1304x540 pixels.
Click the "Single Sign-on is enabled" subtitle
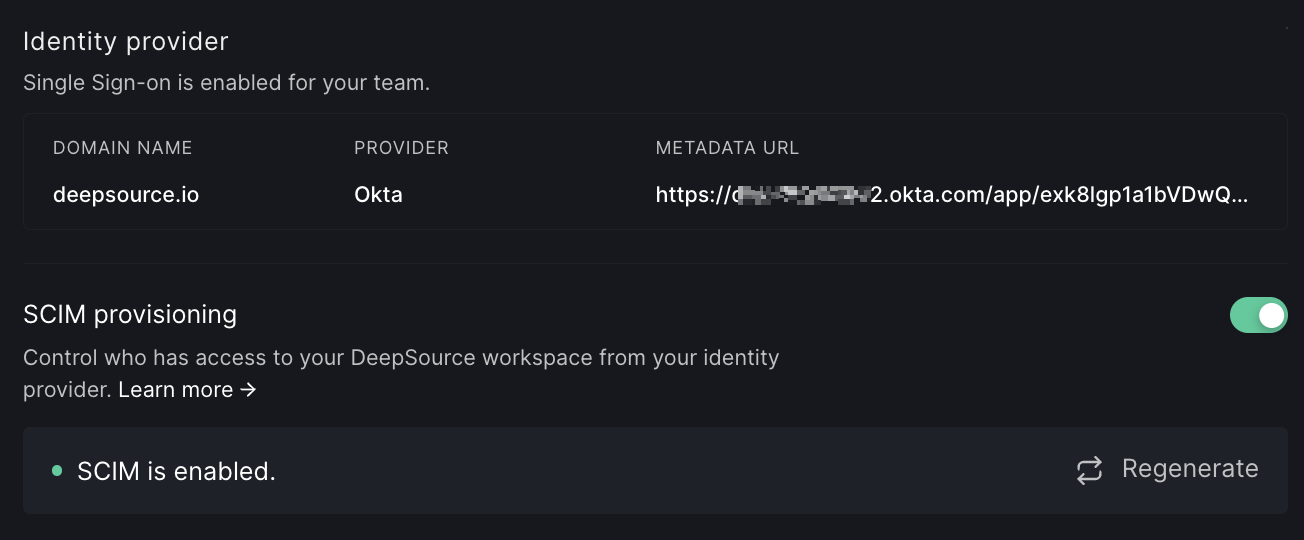coord(226,83)
